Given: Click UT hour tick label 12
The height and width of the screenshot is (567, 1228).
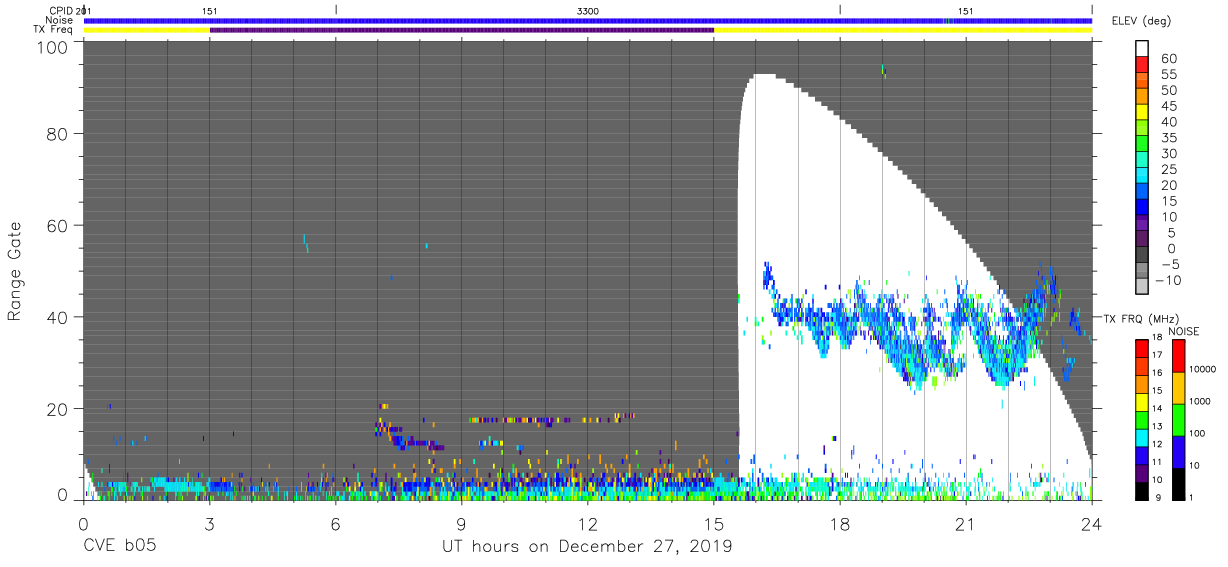Looking at the screenshot, I should [x=588, y=524].
